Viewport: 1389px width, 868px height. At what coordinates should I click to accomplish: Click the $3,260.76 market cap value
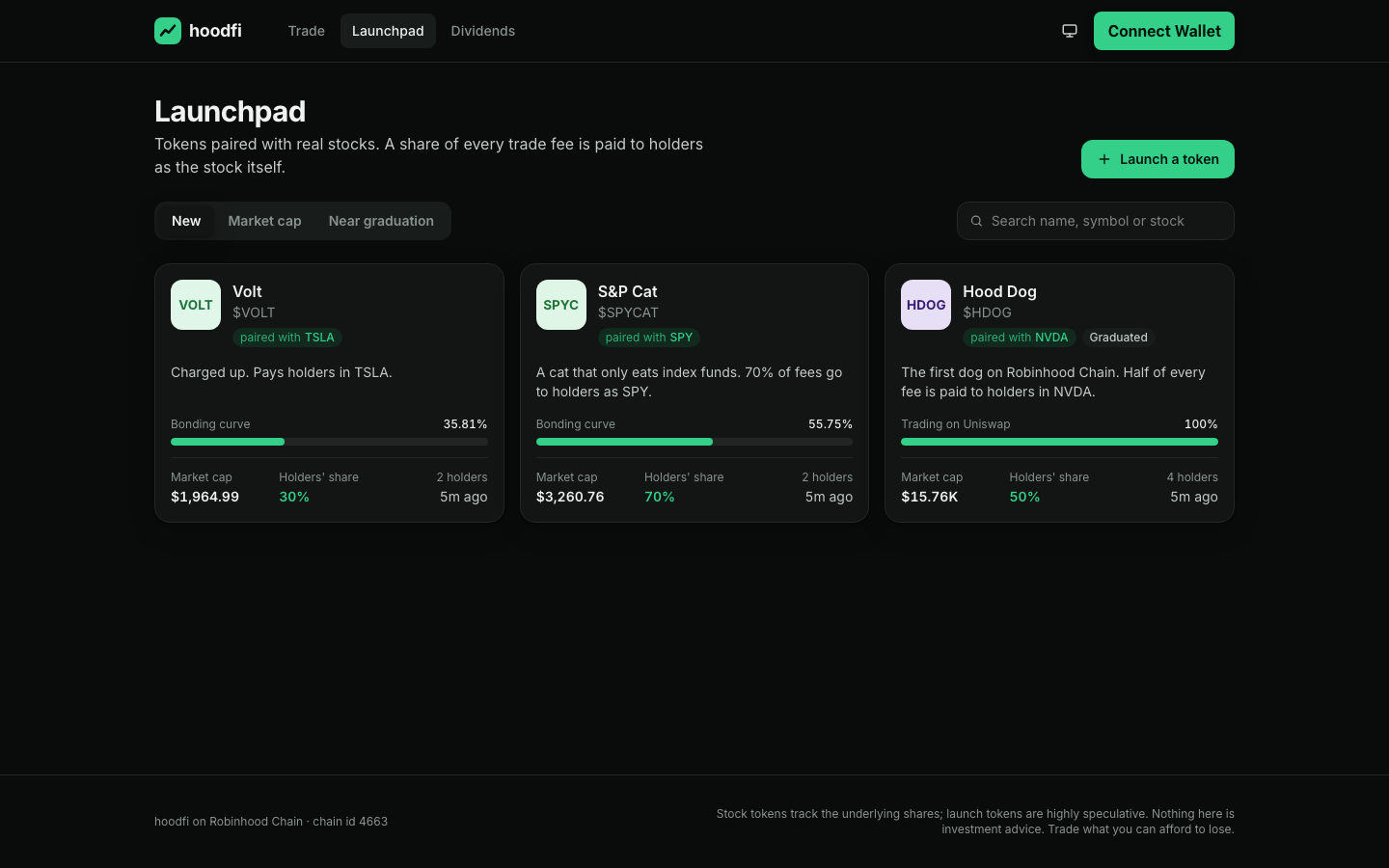(570, 497)
